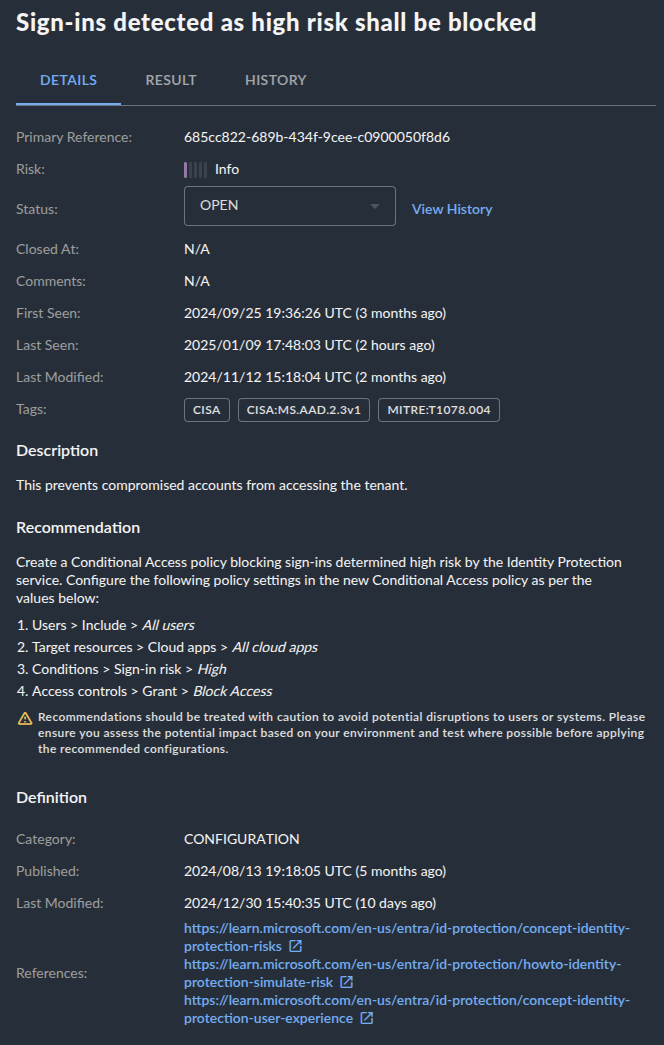Select the MITRE:T1078.004 tag

pyautogui.click(x=438, y=410)
